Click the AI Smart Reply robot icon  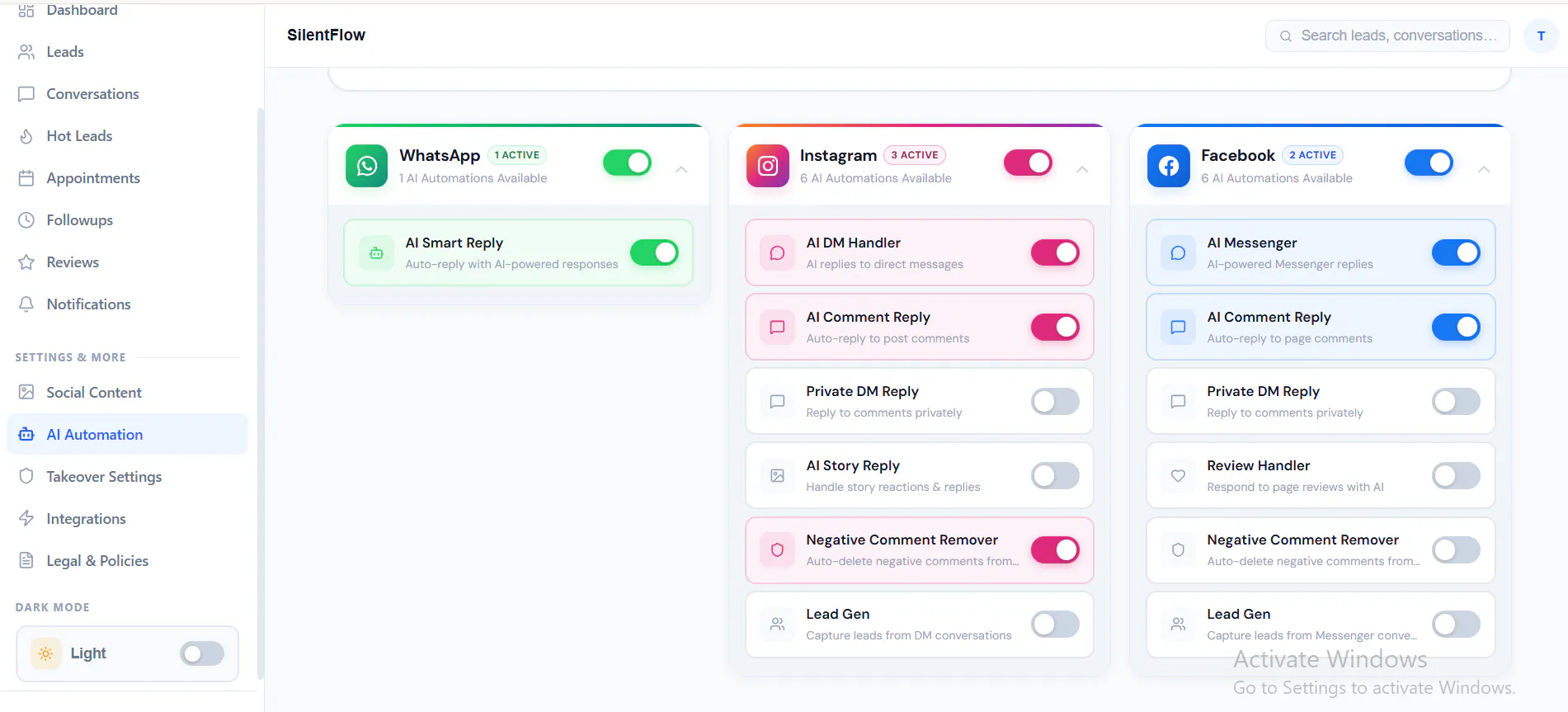(376, 253)
